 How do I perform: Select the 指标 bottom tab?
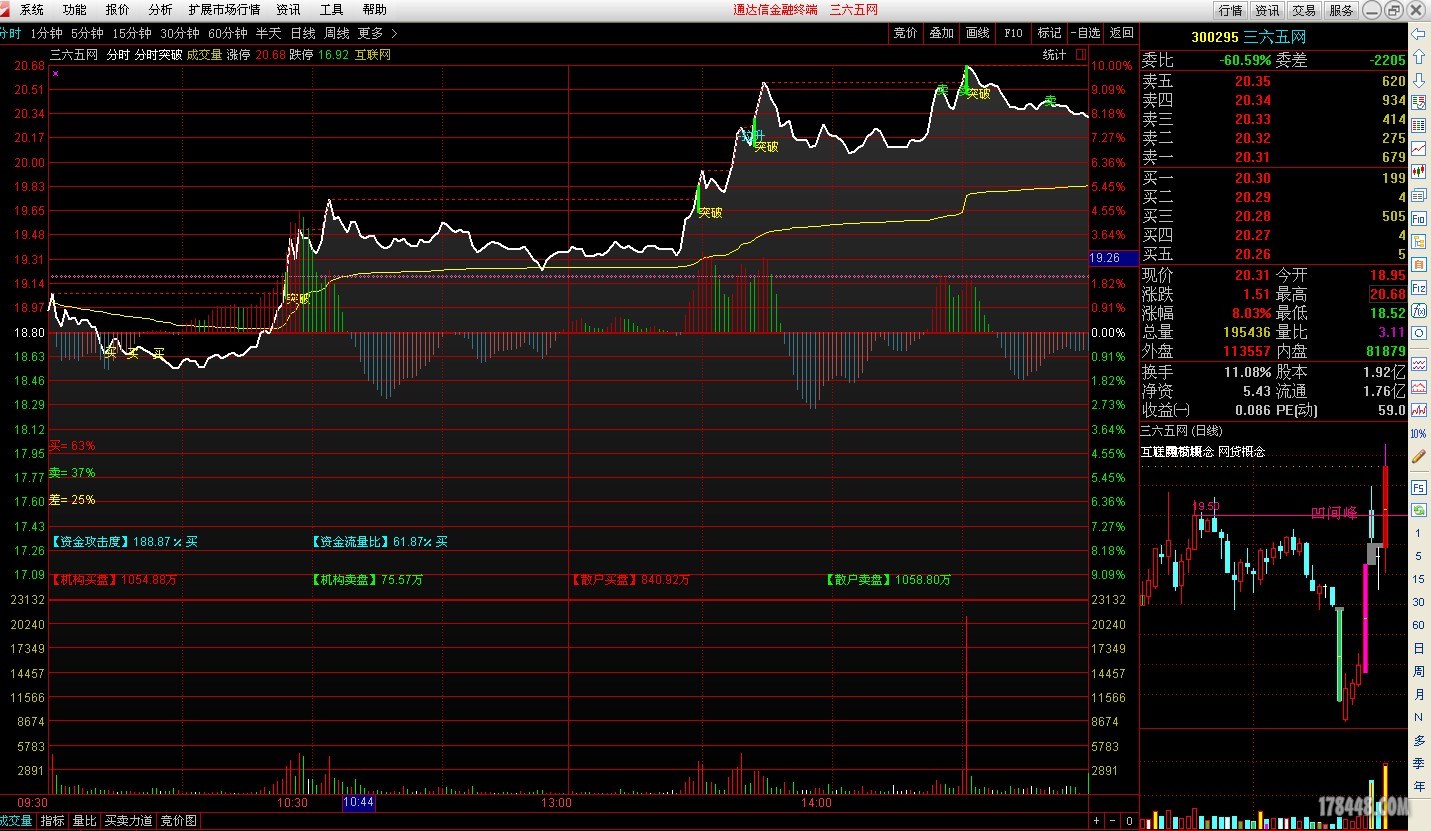click(x=52, y=821)
